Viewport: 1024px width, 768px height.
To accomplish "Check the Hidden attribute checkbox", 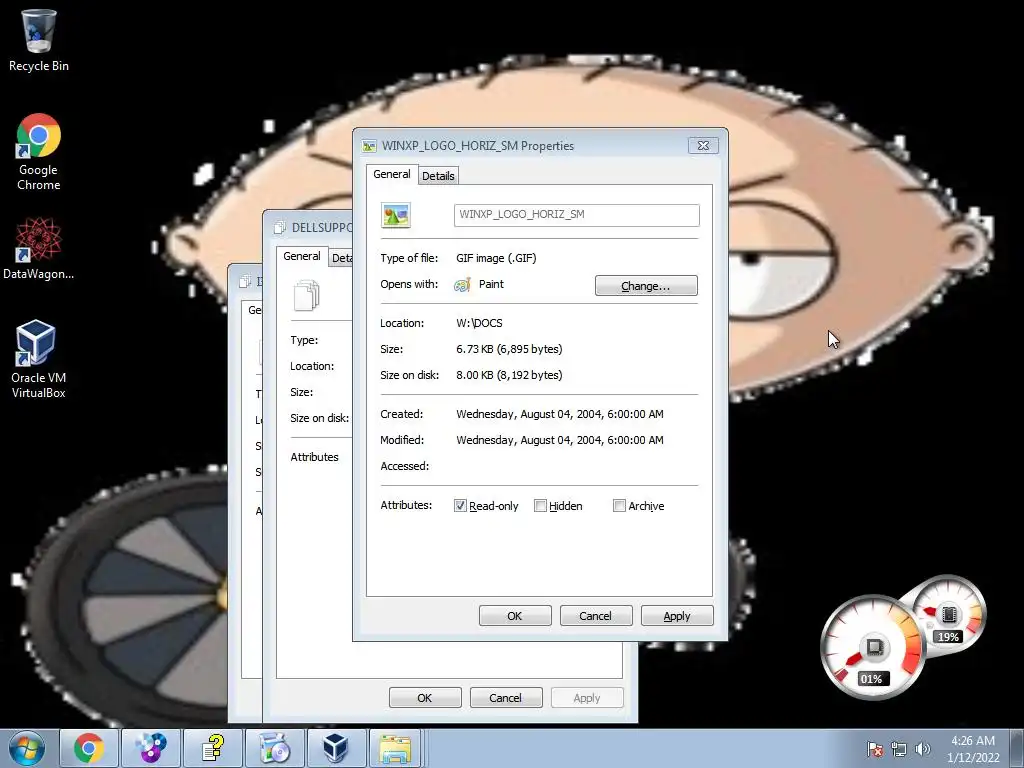I will coord(540,506).
